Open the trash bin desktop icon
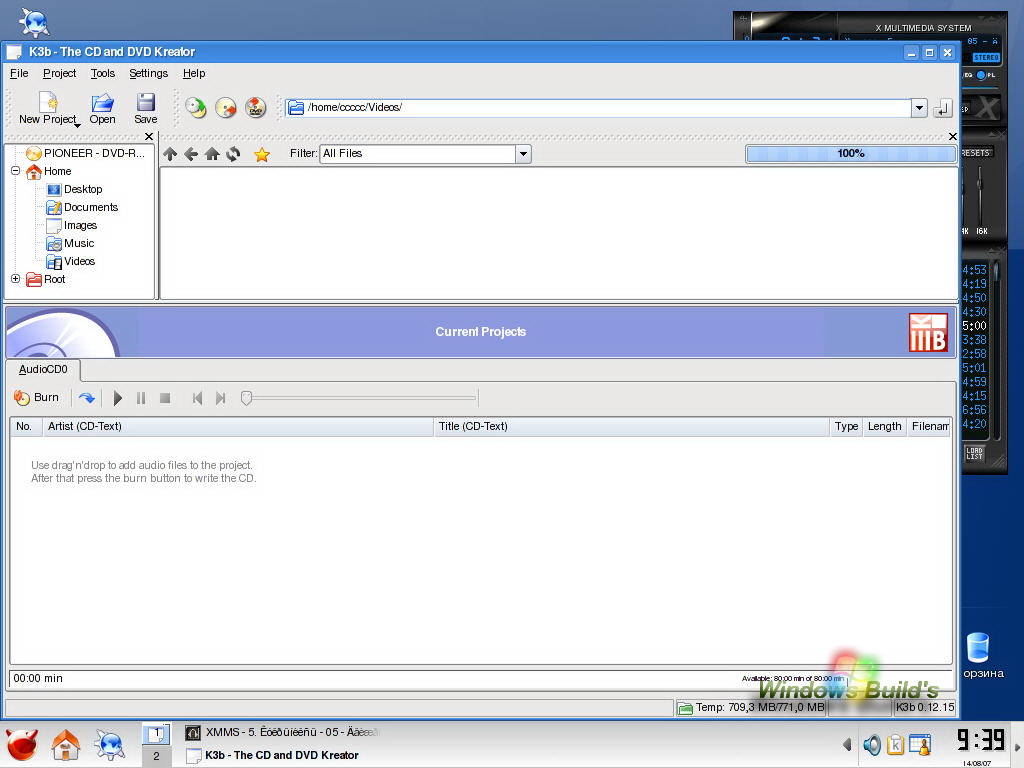1024x768 pixels. point(978,648)
